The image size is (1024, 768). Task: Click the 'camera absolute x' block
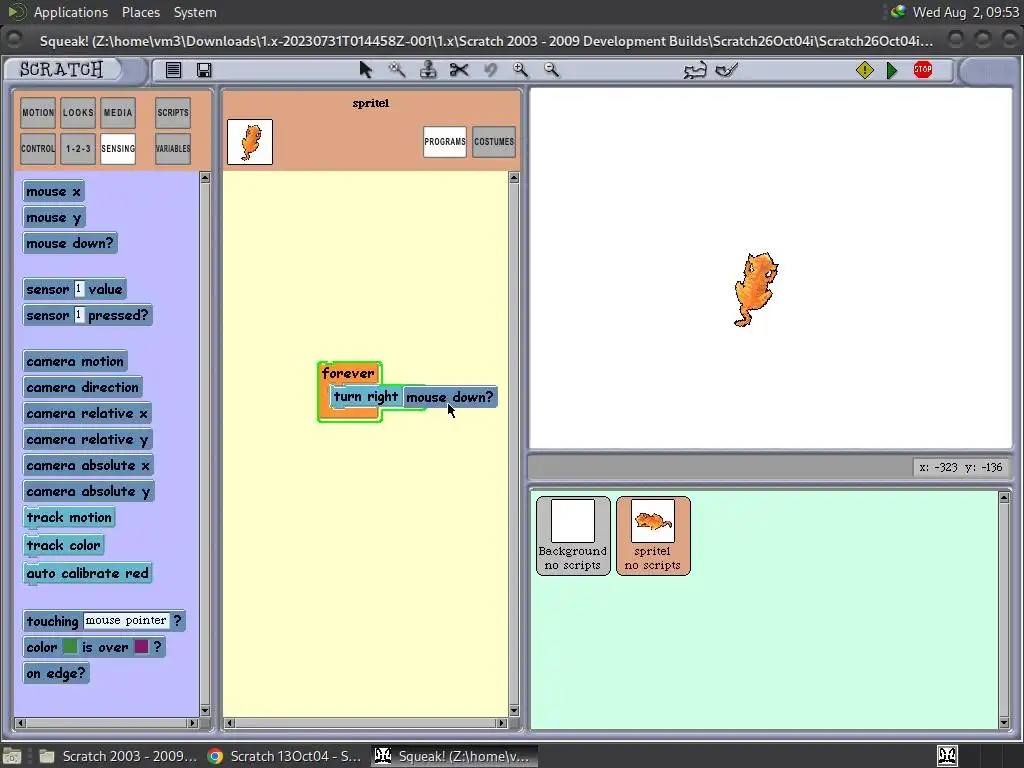pos(88,466)
